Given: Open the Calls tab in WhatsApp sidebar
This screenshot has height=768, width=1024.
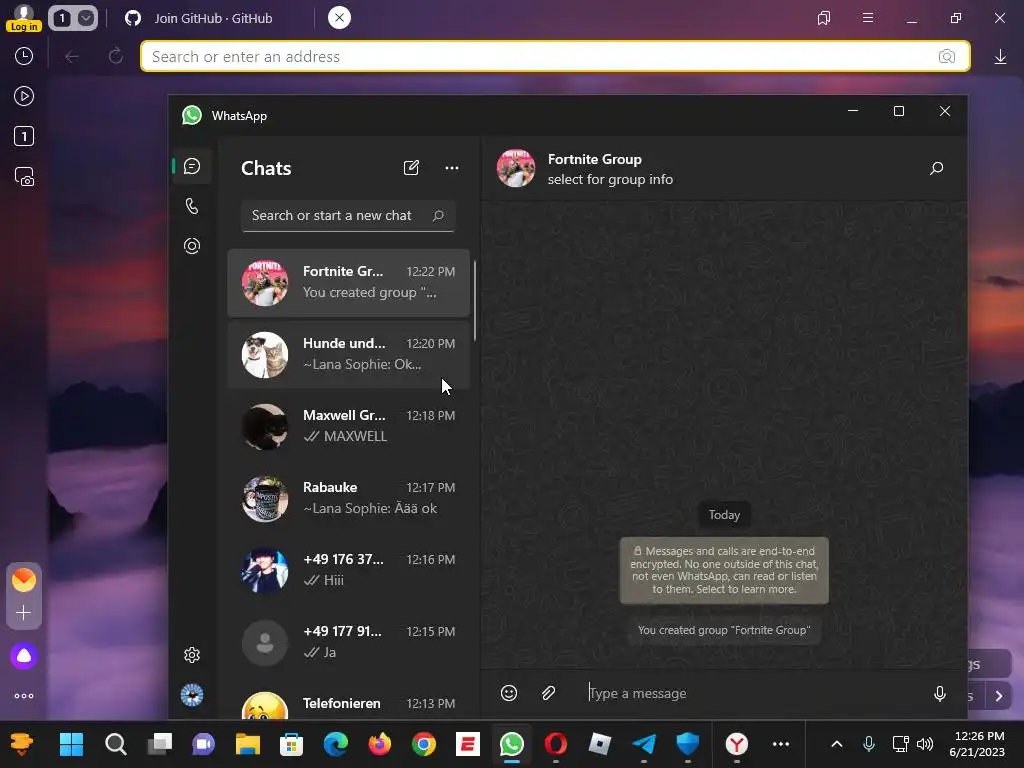Looking at the screenshot, I should click(x=192, y=206).
